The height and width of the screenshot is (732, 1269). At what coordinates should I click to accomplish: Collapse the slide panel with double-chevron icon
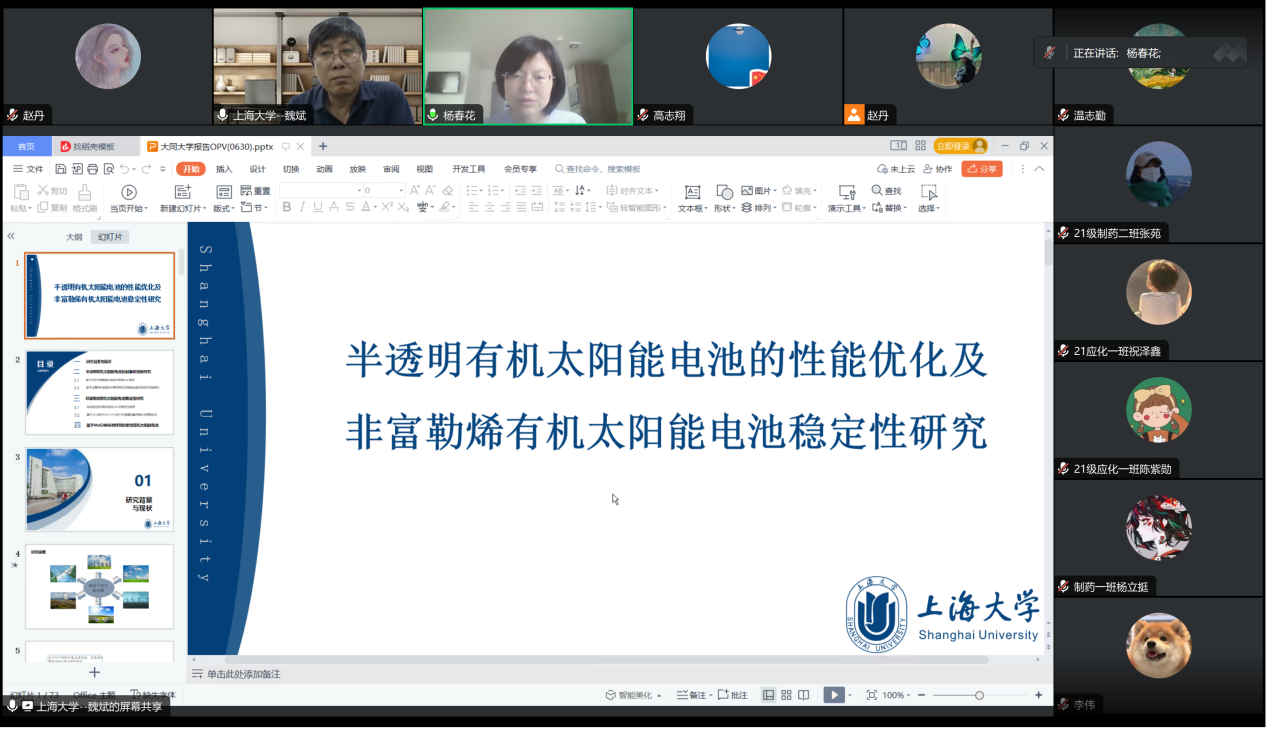[11, 236]
